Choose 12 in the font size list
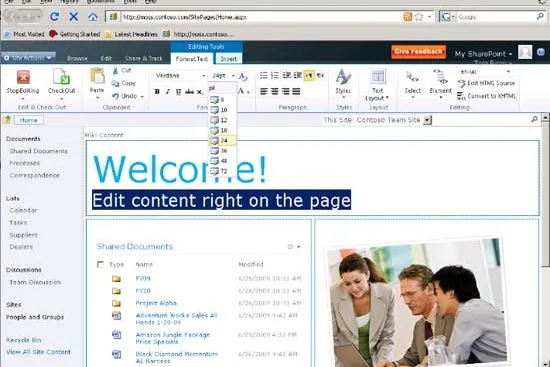The height and width of the screenshot is (367, 550). pyautogui.click(x=222, y=120)
